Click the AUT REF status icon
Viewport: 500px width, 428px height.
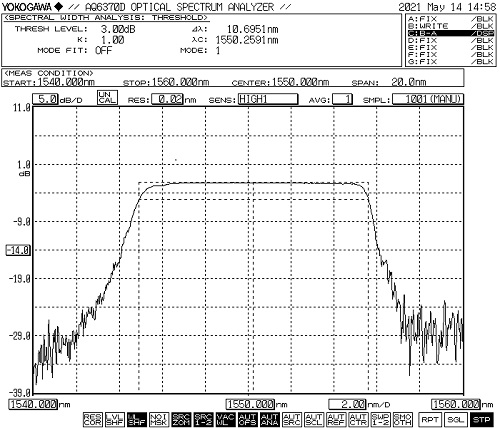pos(336,419)
